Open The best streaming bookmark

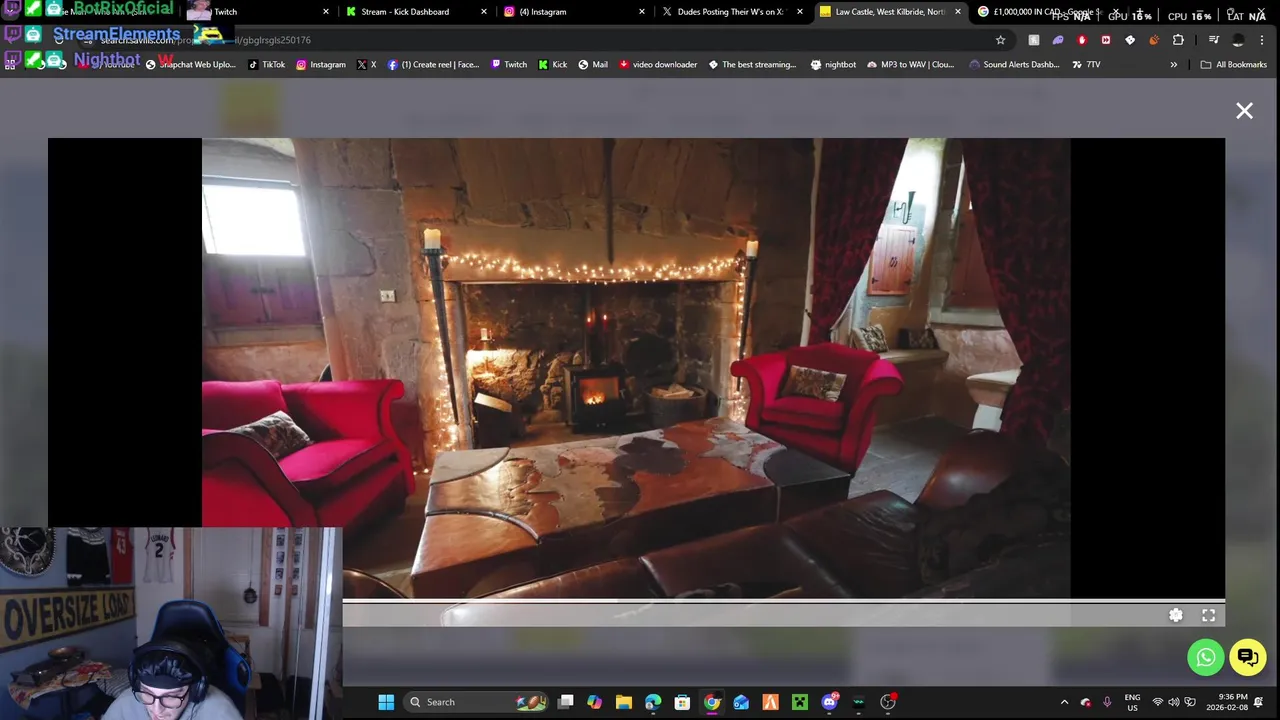pyautogui.click(x=752, y=65)
